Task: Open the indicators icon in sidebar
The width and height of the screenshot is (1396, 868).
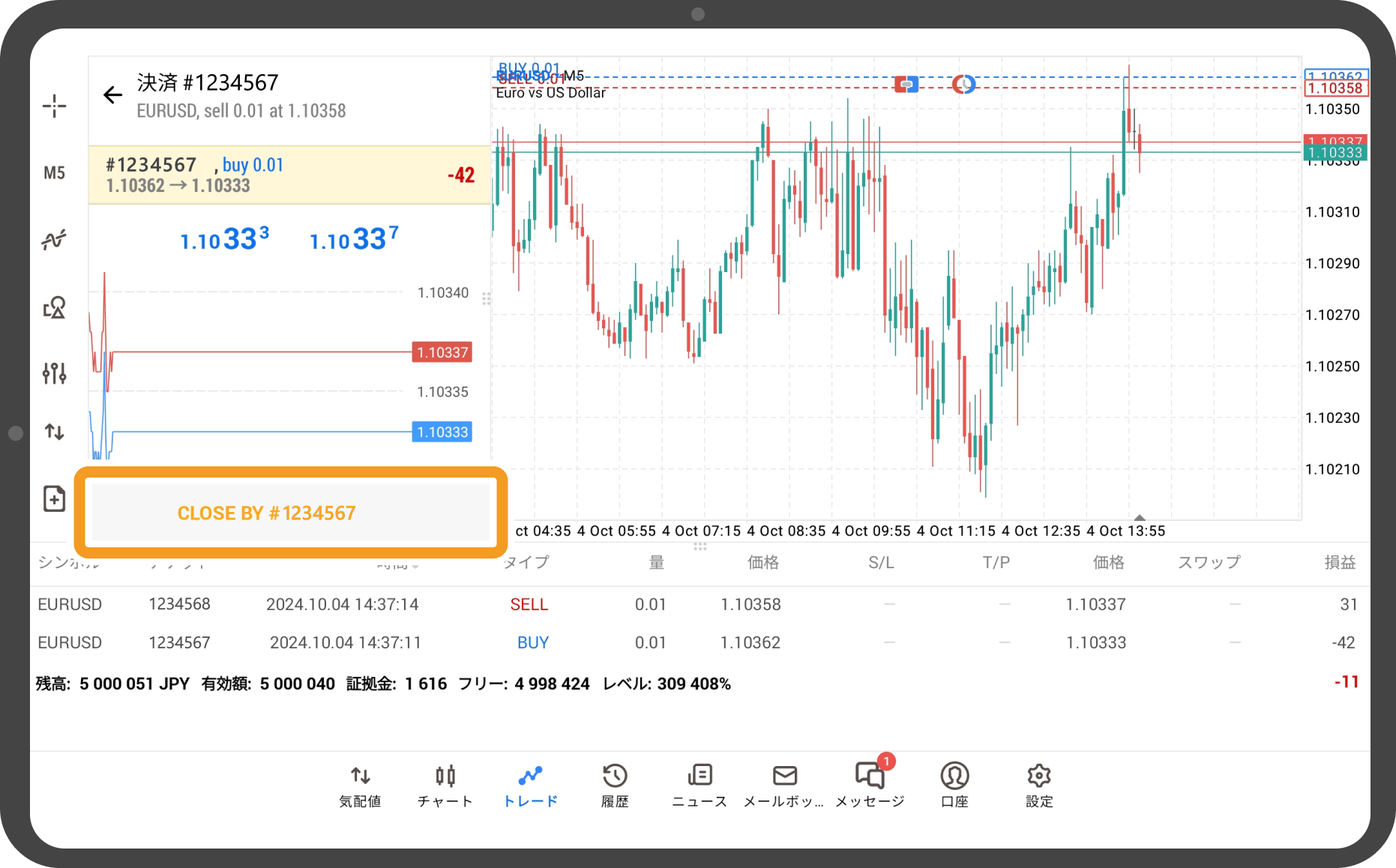Action: pyautogui.click(x=54, y=239)
